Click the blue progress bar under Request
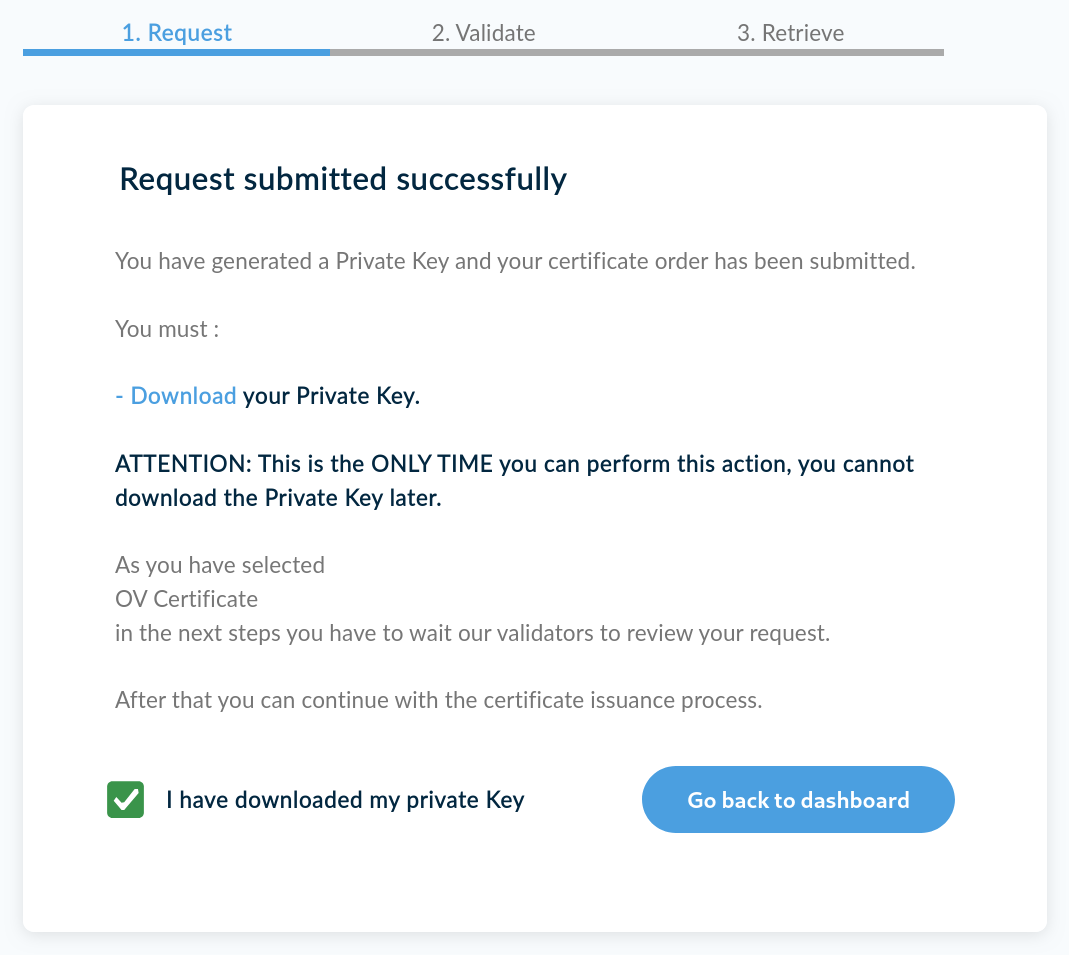The image size is (1069, 955). pos(176,52)
